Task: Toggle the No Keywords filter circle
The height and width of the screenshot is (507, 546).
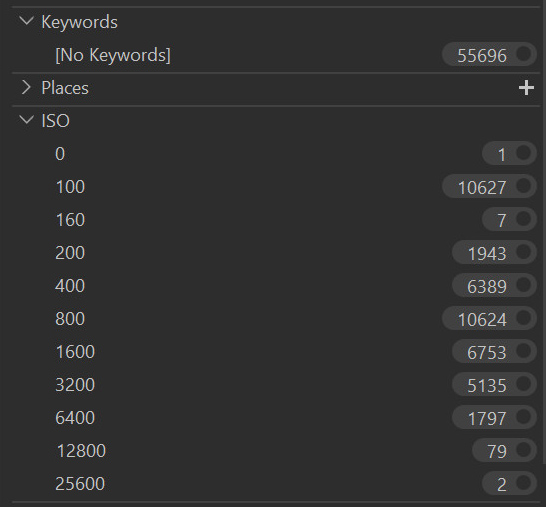Action: [523, 54]
